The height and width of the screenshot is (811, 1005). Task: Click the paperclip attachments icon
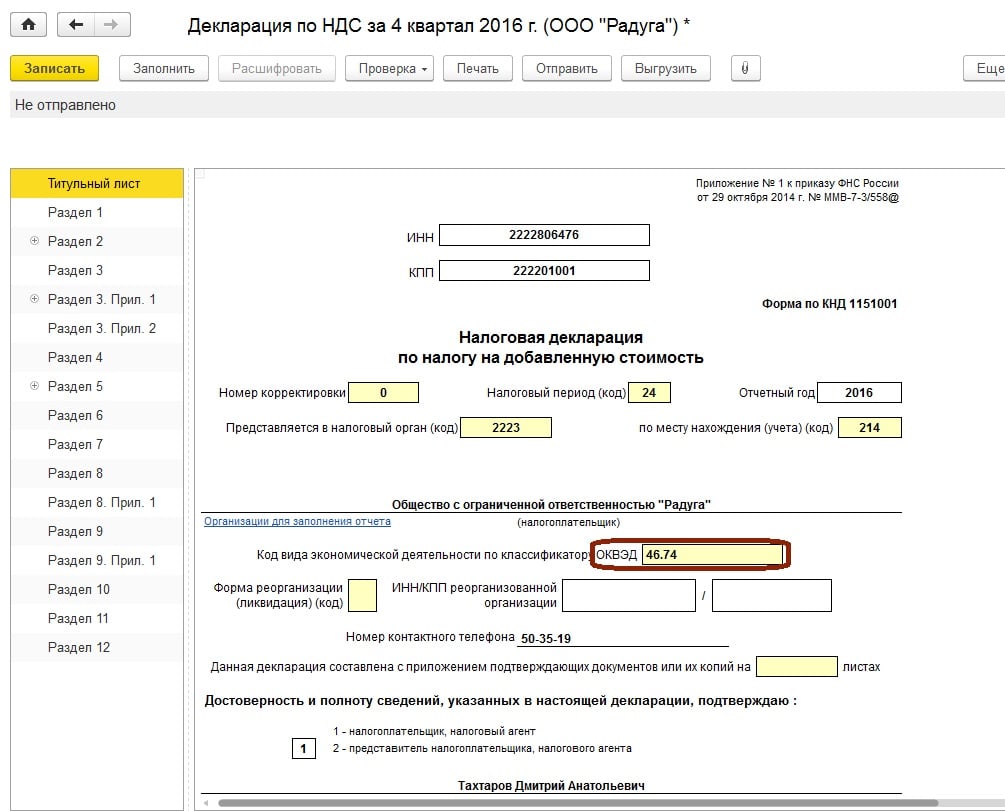[x=745, y=68]
